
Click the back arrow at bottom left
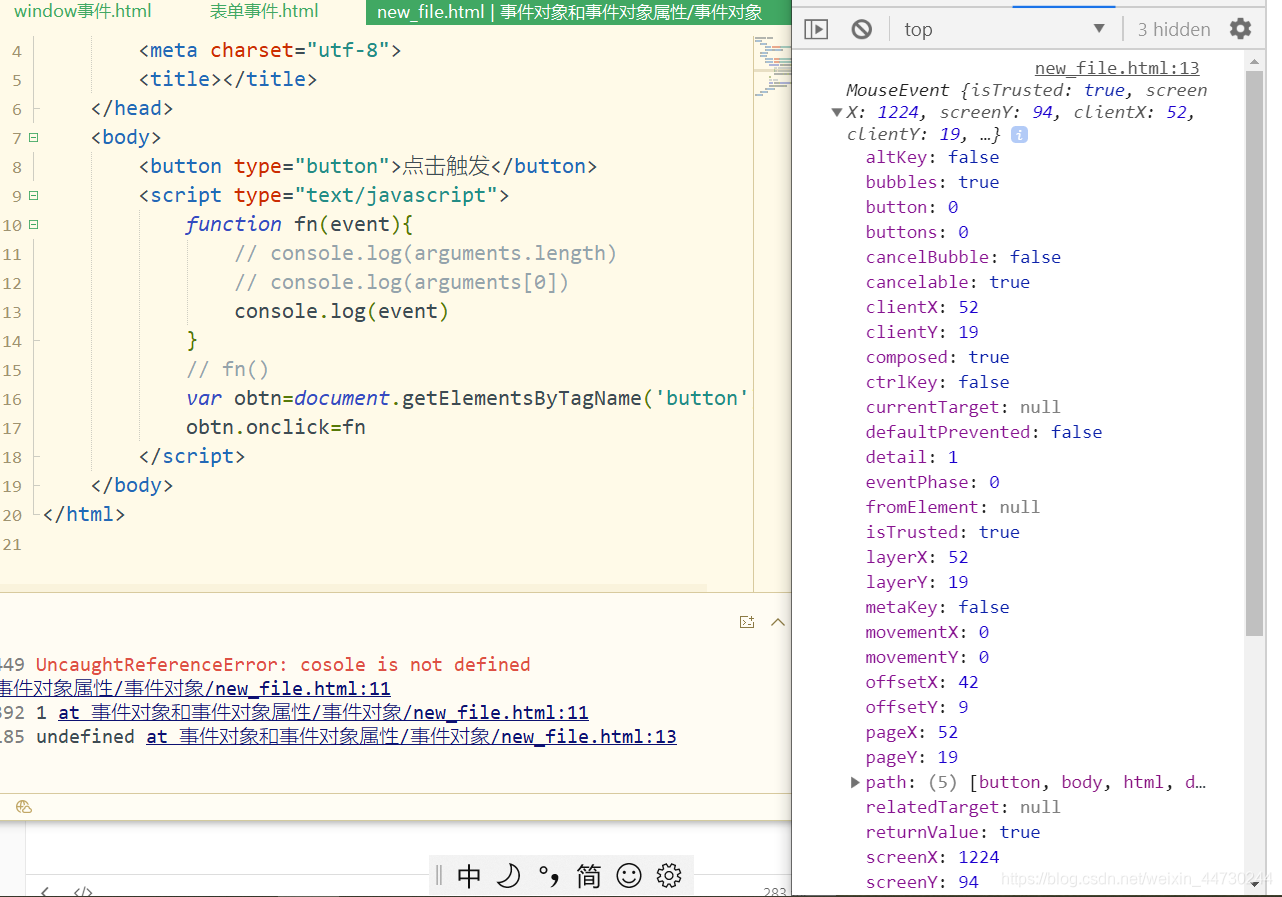(x=45, y=890)
